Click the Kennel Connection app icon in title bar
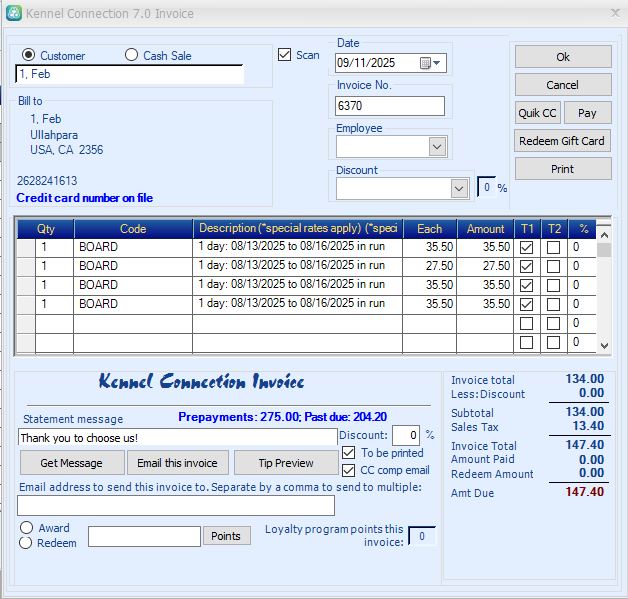 pyautogui.click(x=12, y=14)
